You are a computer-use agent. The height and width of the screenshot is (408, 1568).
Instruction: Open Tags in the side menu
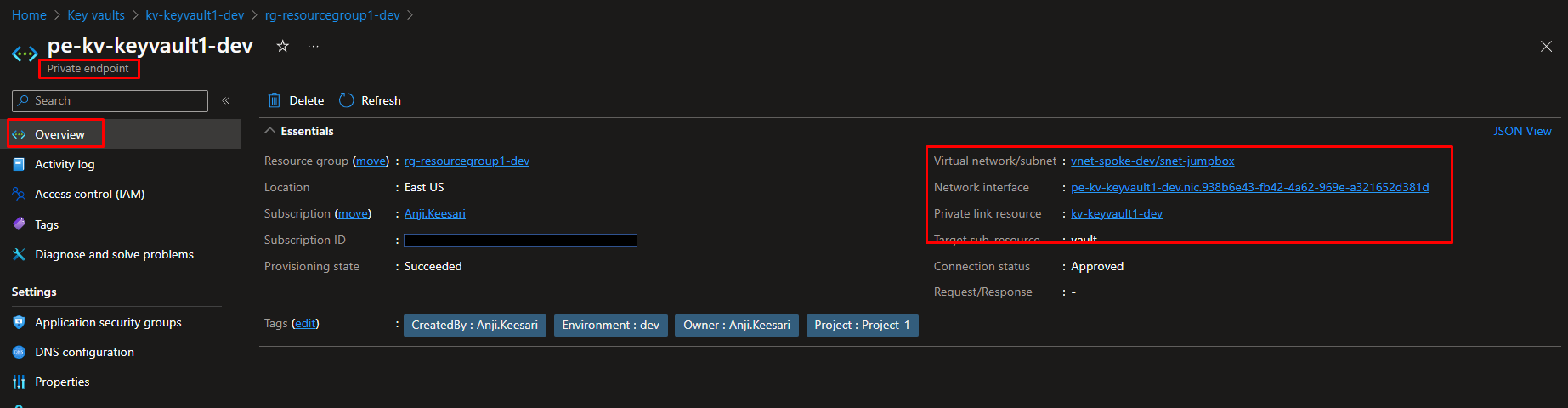[x=47, y=224]
